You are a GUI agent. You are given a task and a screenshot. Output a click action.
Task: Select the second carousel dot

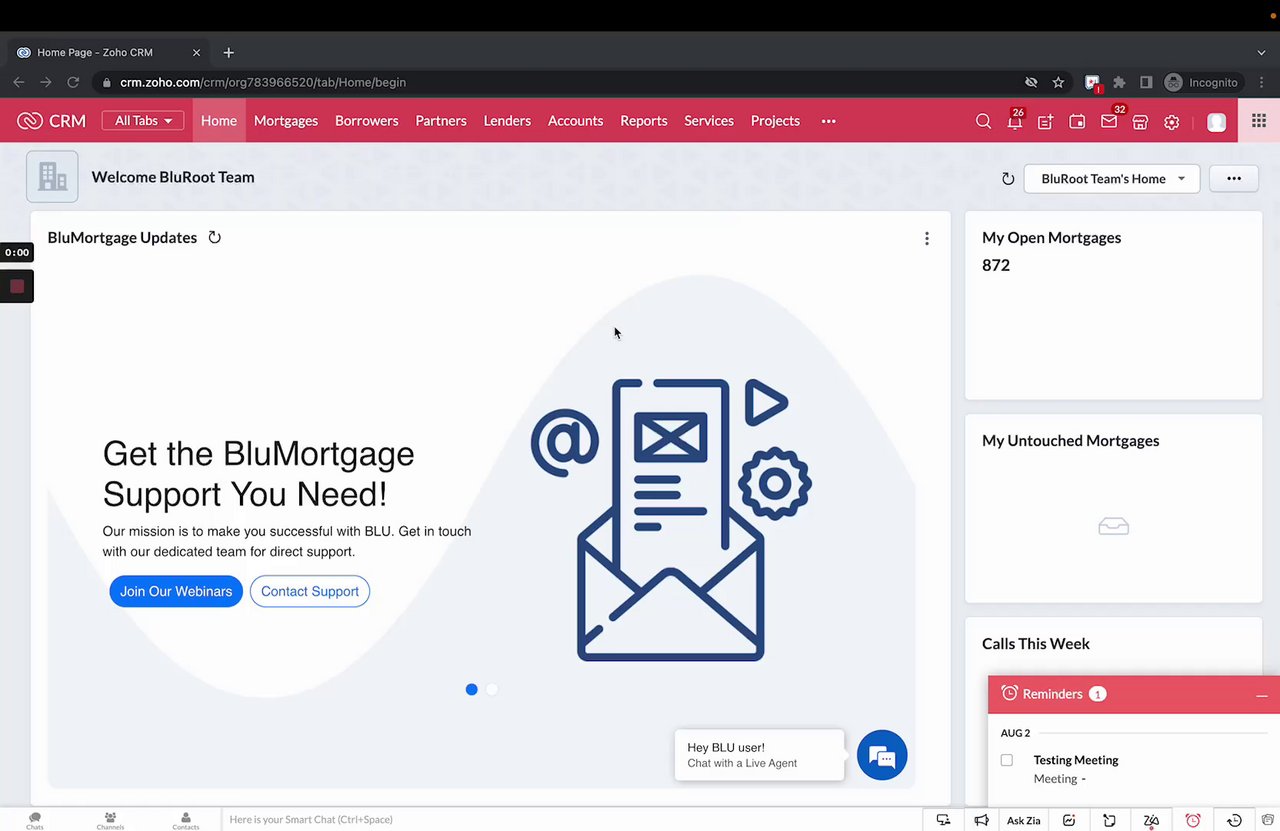tap(492, 689)
